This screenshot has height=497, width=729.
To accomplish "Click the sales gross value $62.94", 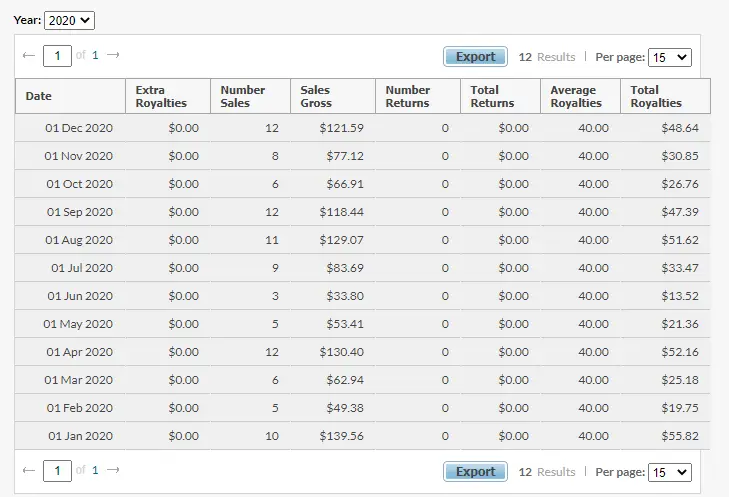I will pyautogui.click(x=345, y=380).
